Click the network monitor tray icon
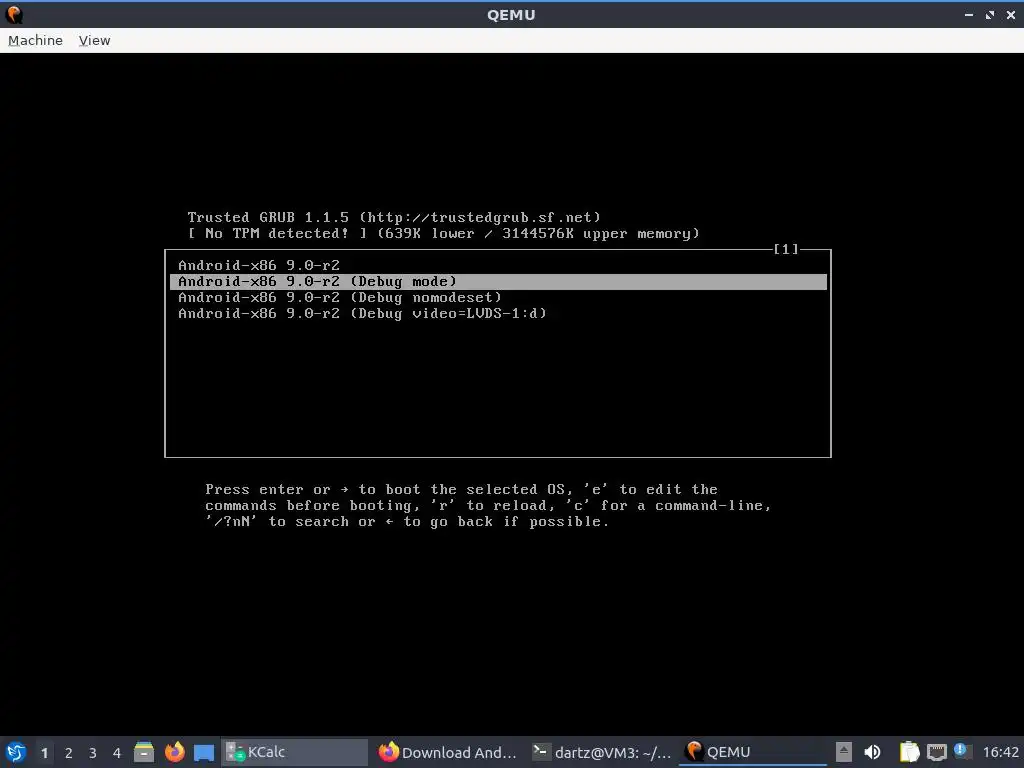Viewport: 1024px width, 768px height. 936,752
